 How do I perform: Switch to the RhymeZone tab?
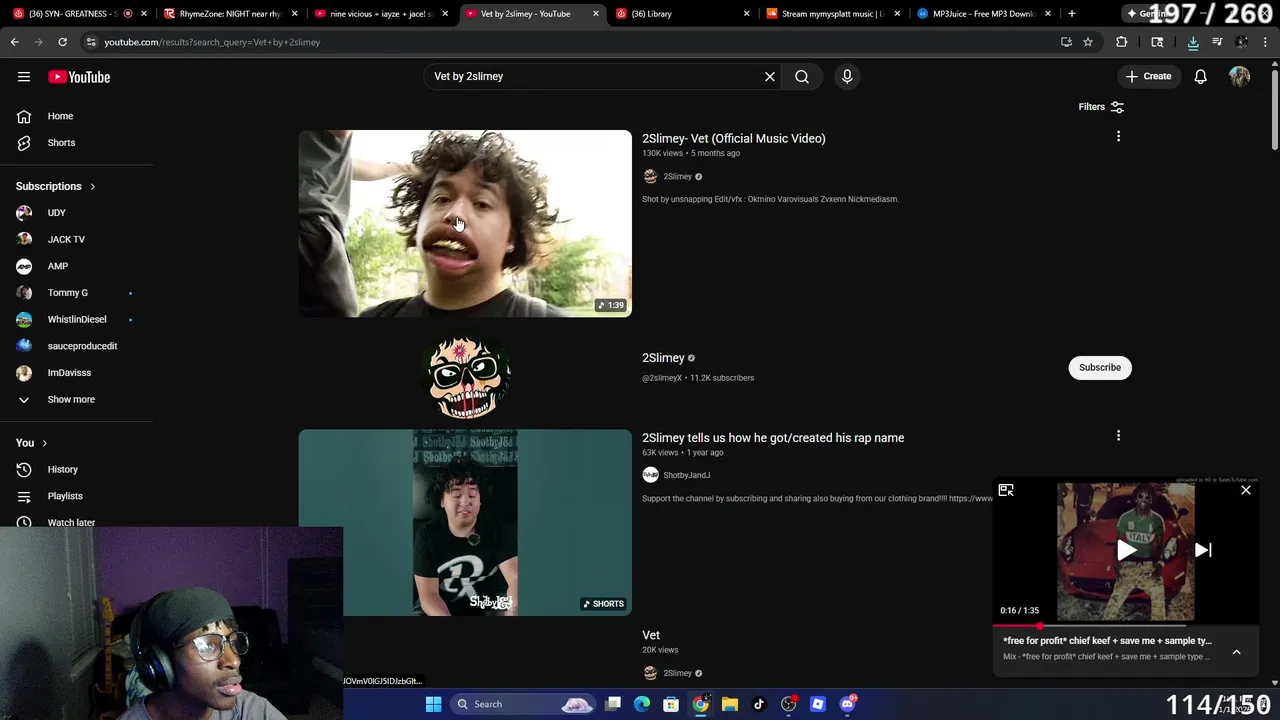coord(231,14)
